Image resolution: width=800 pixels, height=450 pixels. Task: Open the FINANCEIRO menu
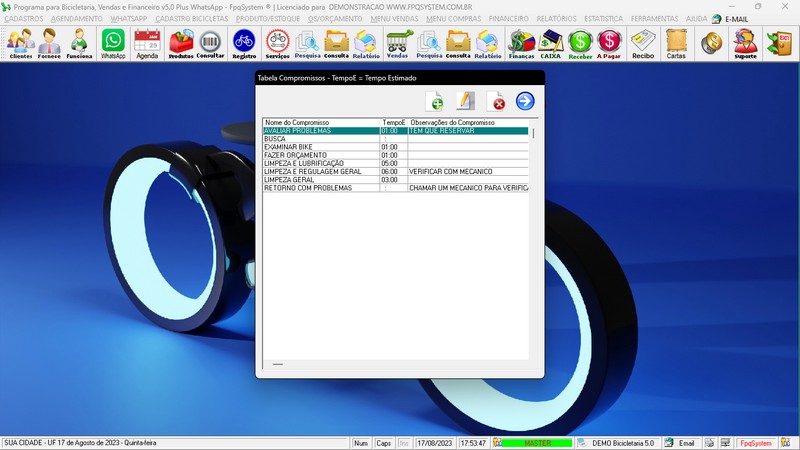coord(509,19)
